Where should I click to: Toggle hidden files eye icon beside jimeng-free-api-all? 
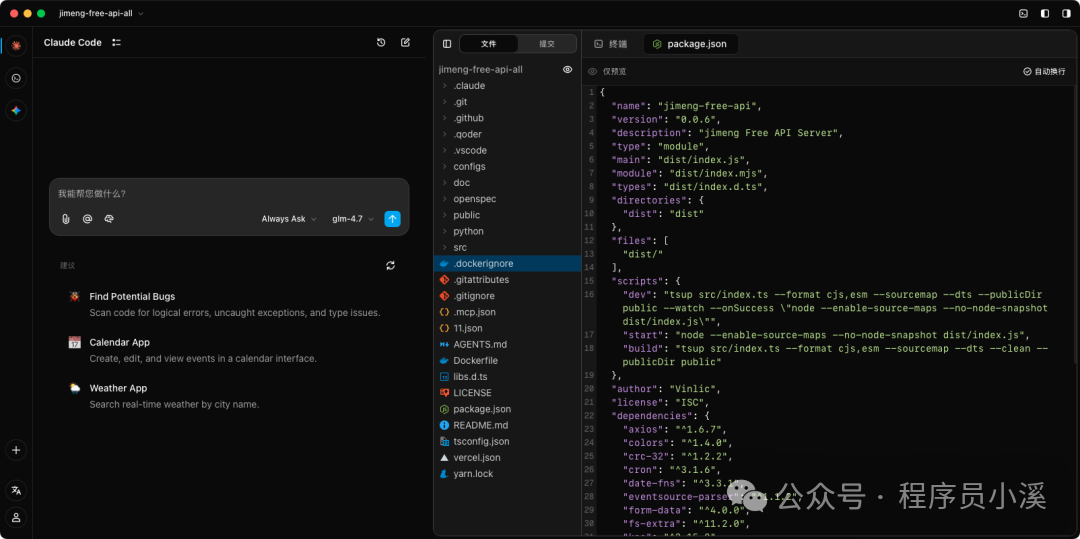click(568, 70)
